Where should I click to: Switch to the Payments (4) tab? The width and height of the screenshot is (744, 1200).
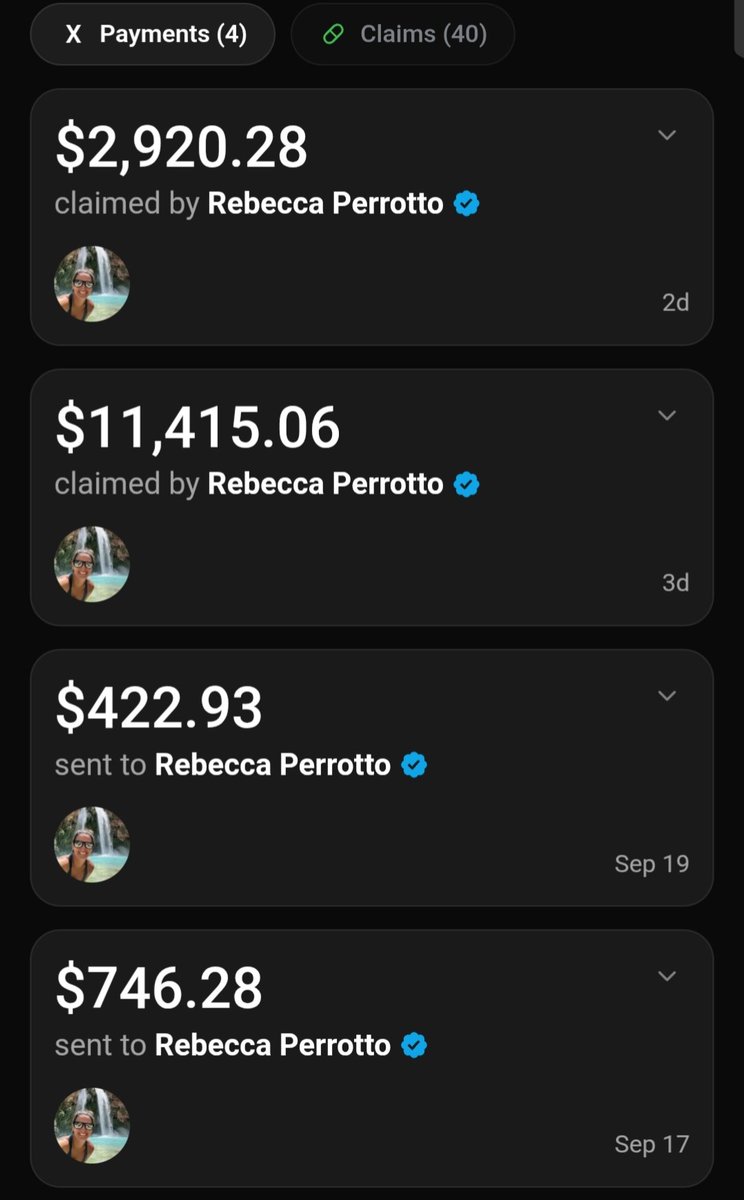pos(153,34)
